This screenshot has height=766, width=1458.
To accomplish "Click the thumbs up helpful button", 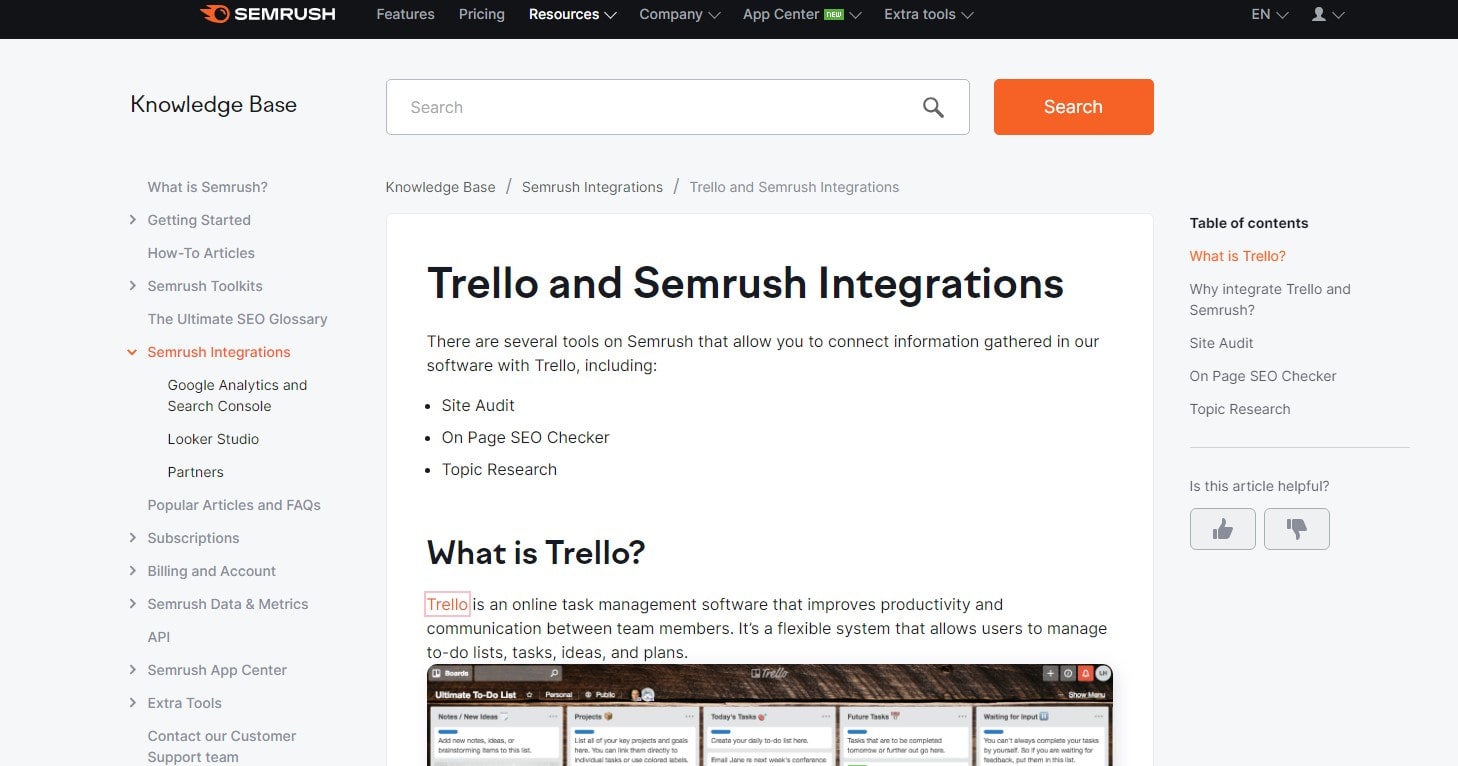I will (1222, 529).
